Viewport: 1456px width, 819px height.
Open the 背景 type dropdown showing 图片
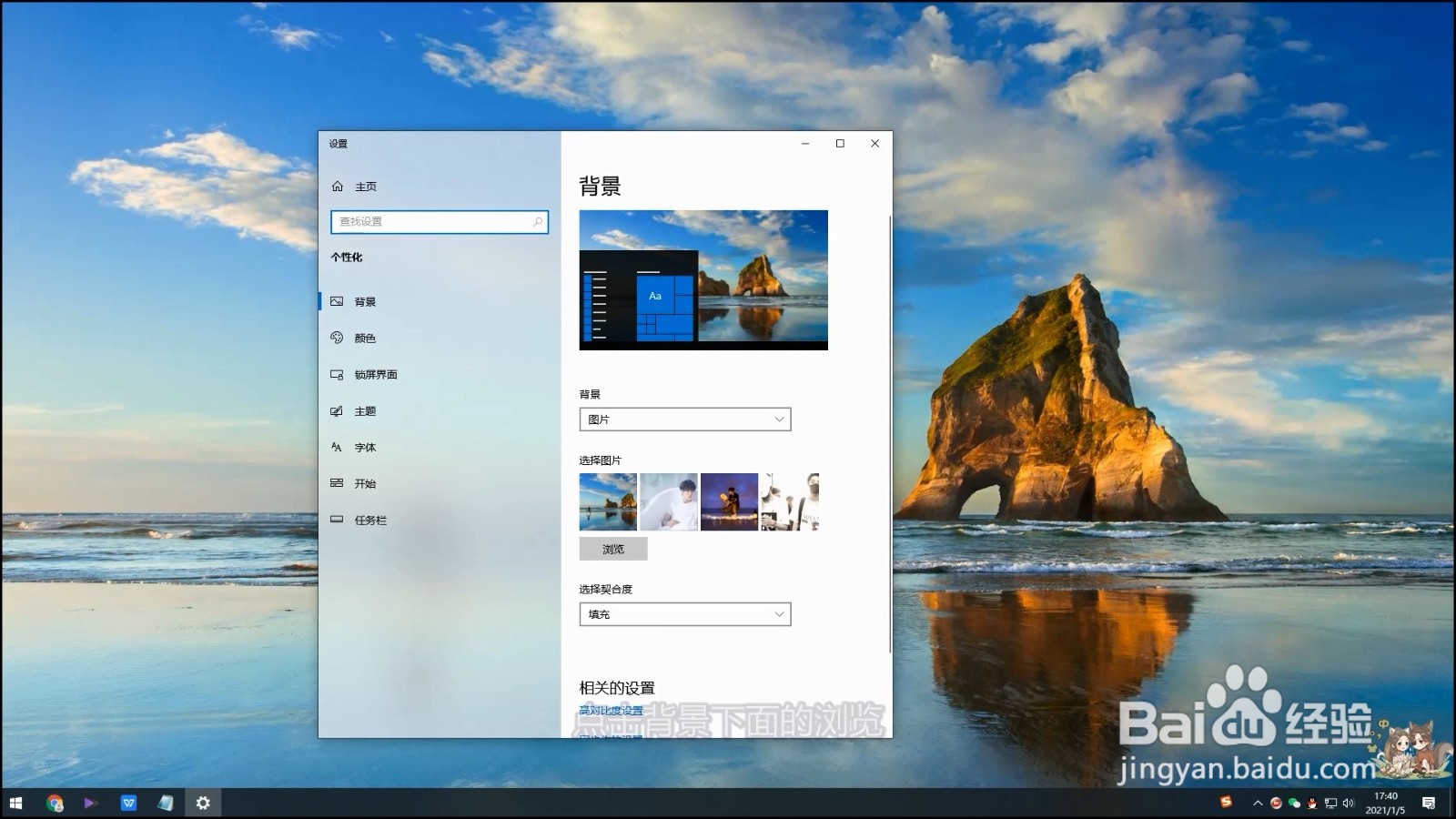[685, 419]
